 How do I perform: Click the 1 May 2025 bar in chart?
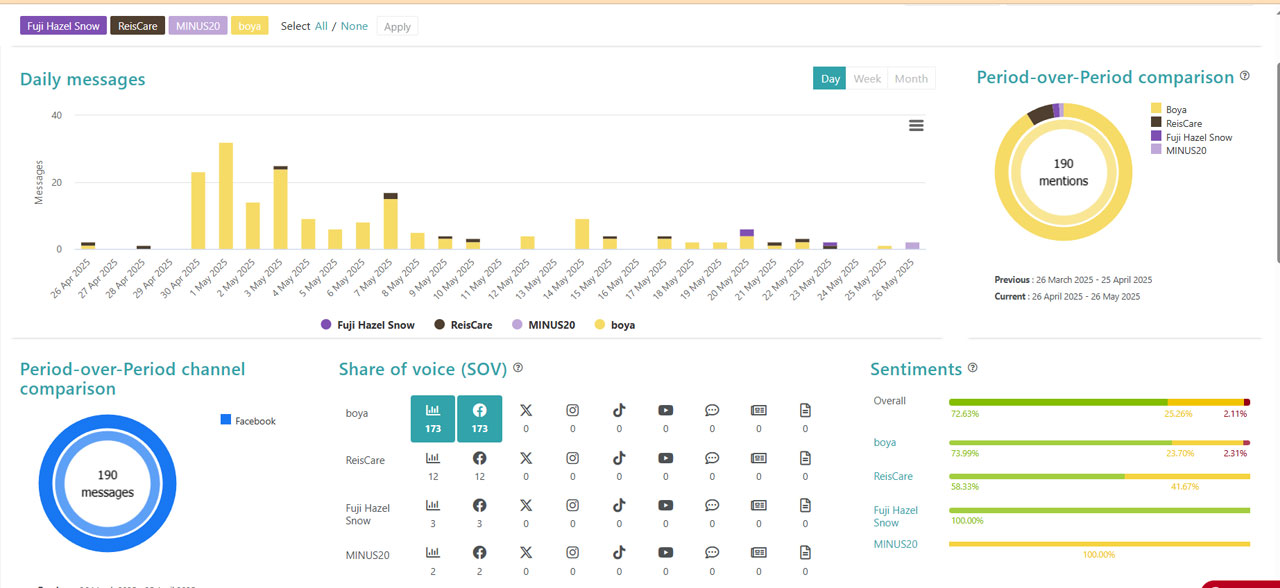pos(226,195)
